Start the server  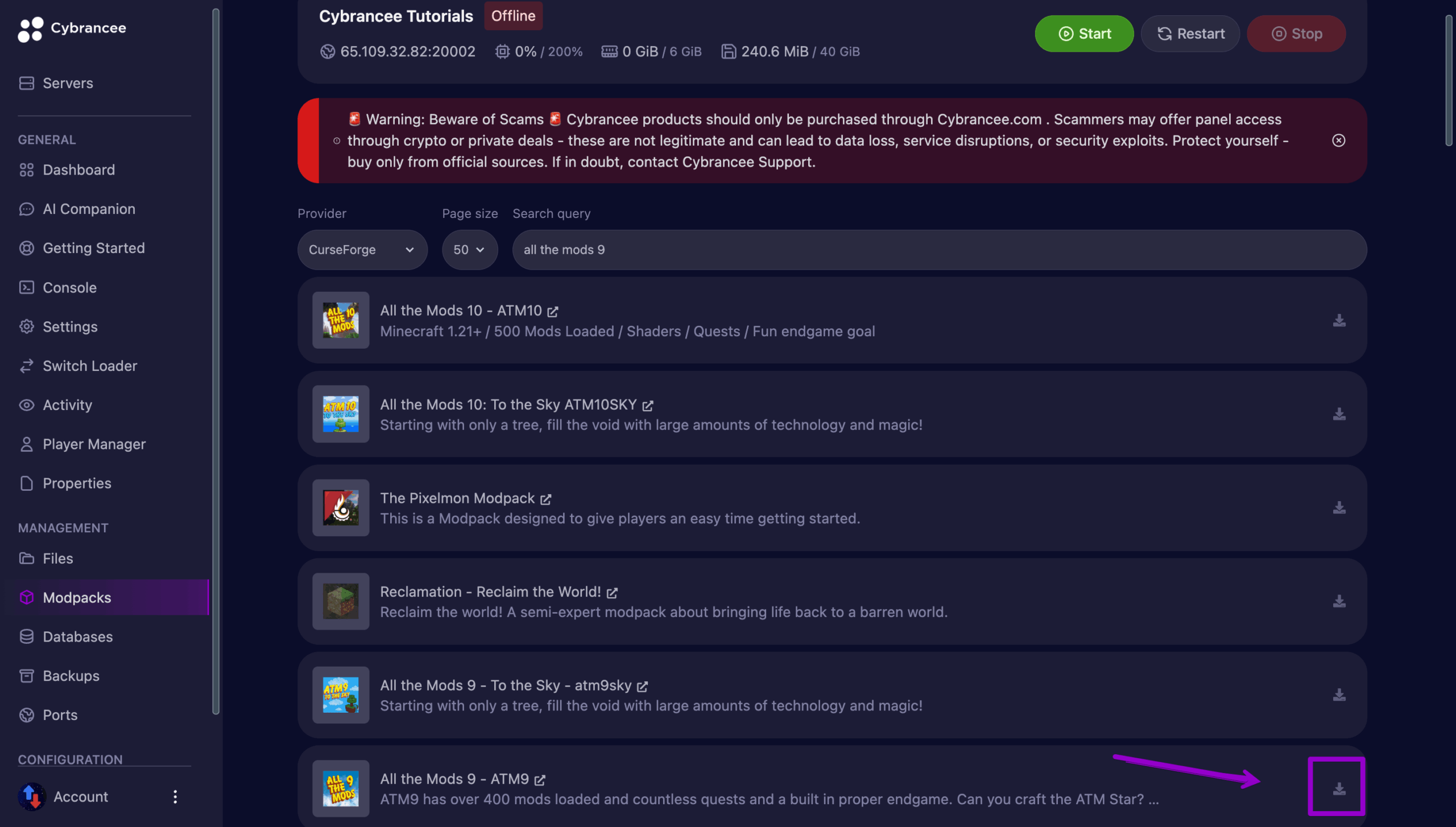click(x=1083, y=34)
